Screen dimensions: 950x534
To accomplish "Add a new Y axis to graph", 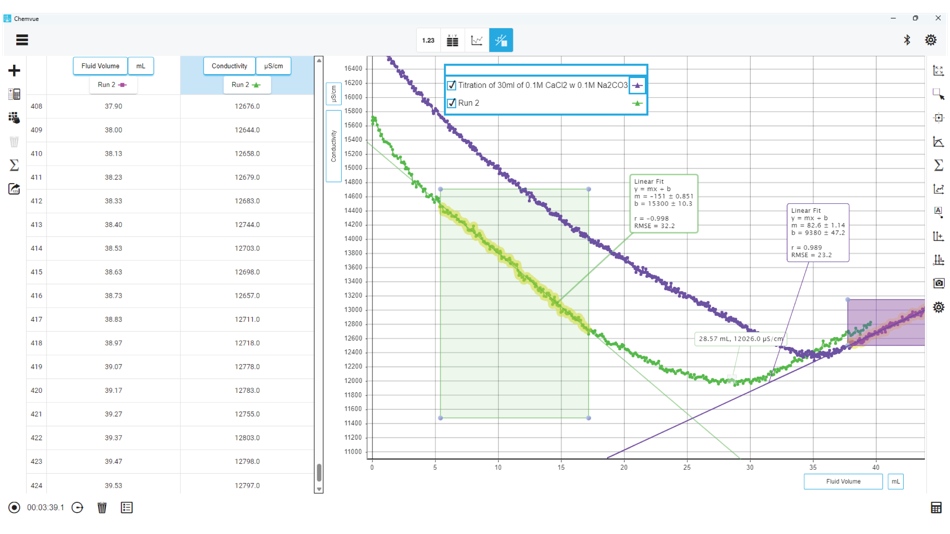I will [938, 236].
